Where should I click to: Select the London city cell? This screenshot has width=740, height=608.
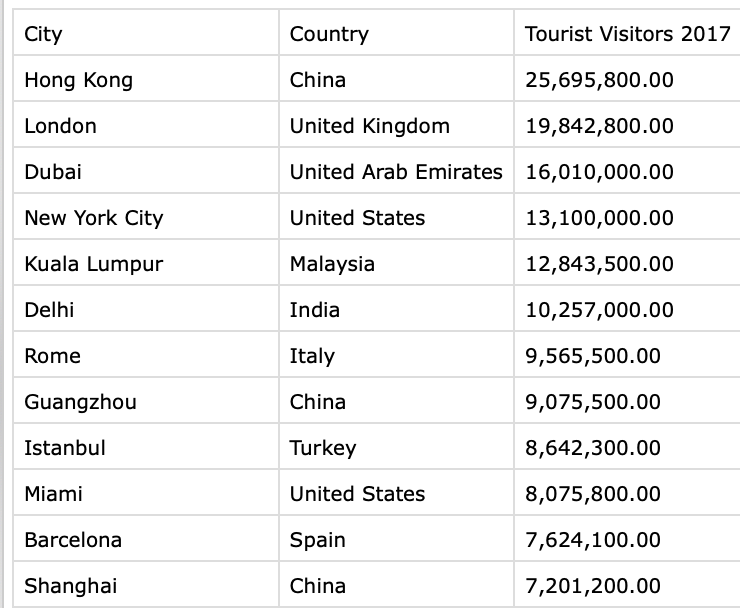point(60,126)
